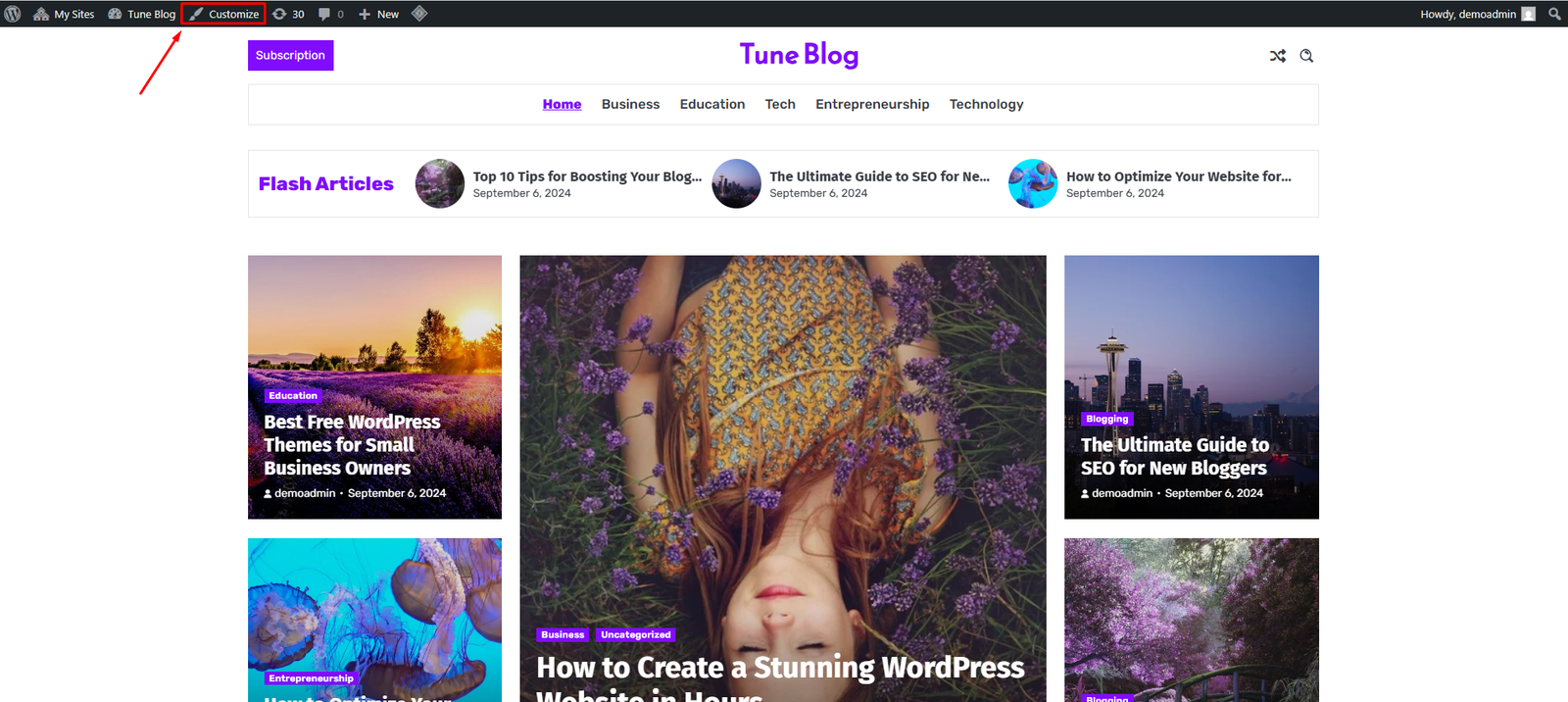Click the admin bar search magnifier
Image resolution: width=1568 pixels, height=702 pixels.
pyautogui.click(x=1554, y=14)
